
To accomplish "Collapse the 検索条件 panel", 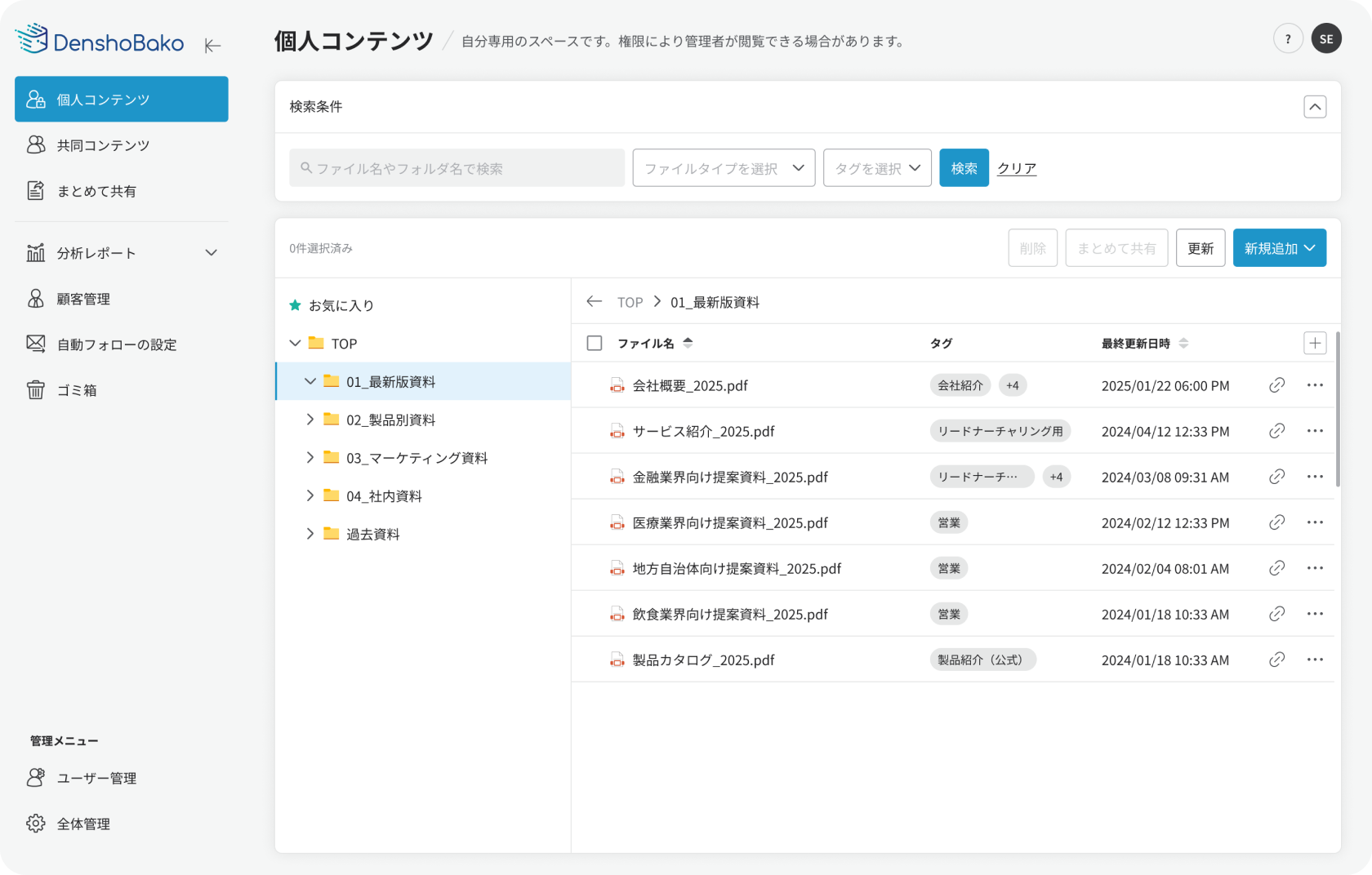I will pos(1314,107).
